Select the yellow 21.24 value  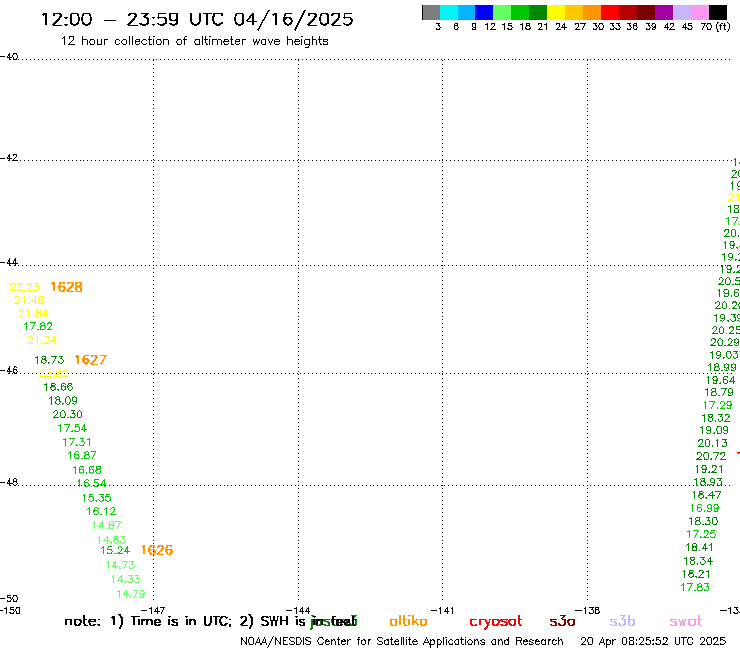[x=42, y=340]
